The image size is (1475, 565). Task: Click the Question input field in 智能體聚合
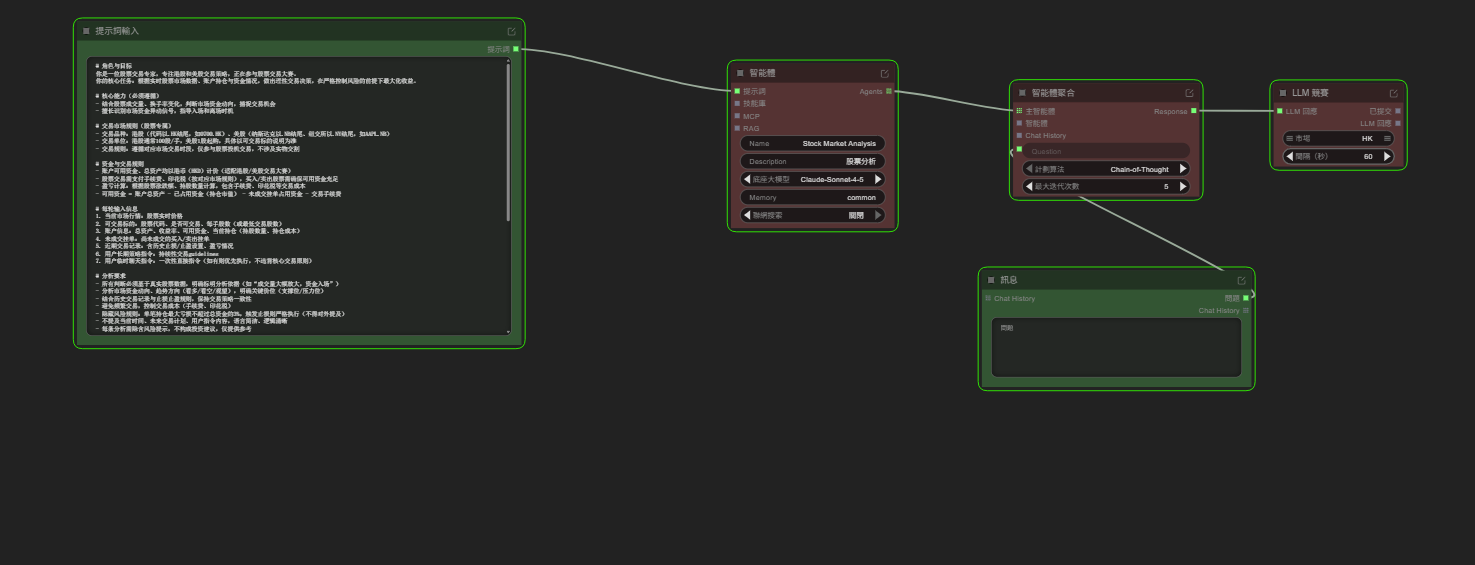pos(1106,151)
